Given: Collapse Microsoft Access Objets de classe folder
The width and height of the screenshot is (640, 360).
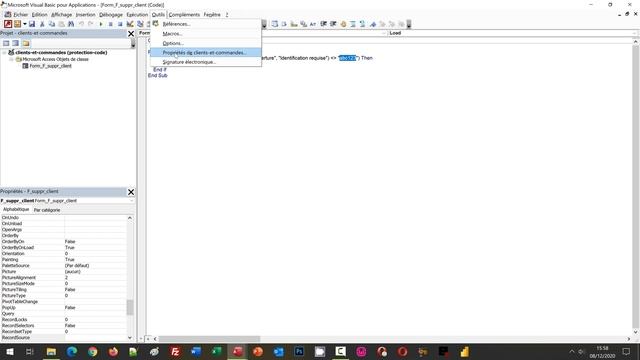Looking at the screenshot, I should click(x=11, y=59).
